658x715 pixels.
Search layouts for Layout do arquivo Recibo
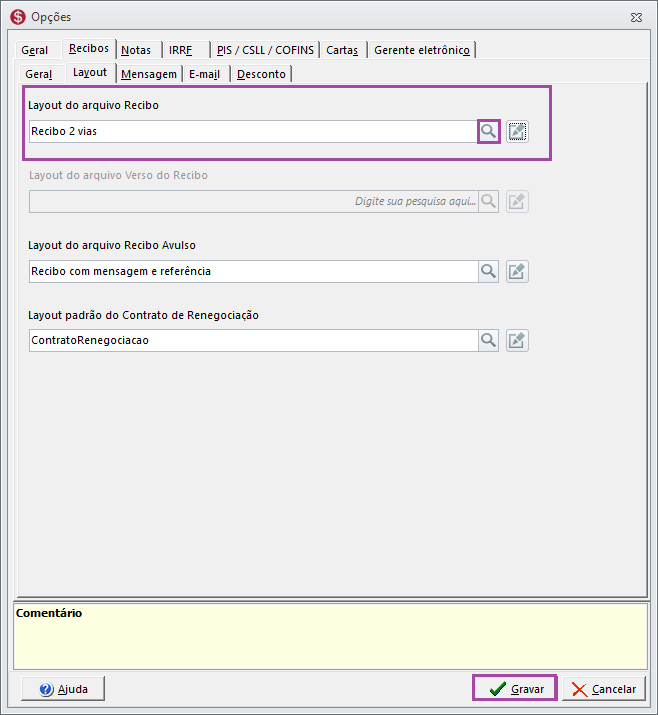pyautogui.click(x=488, y=131)
